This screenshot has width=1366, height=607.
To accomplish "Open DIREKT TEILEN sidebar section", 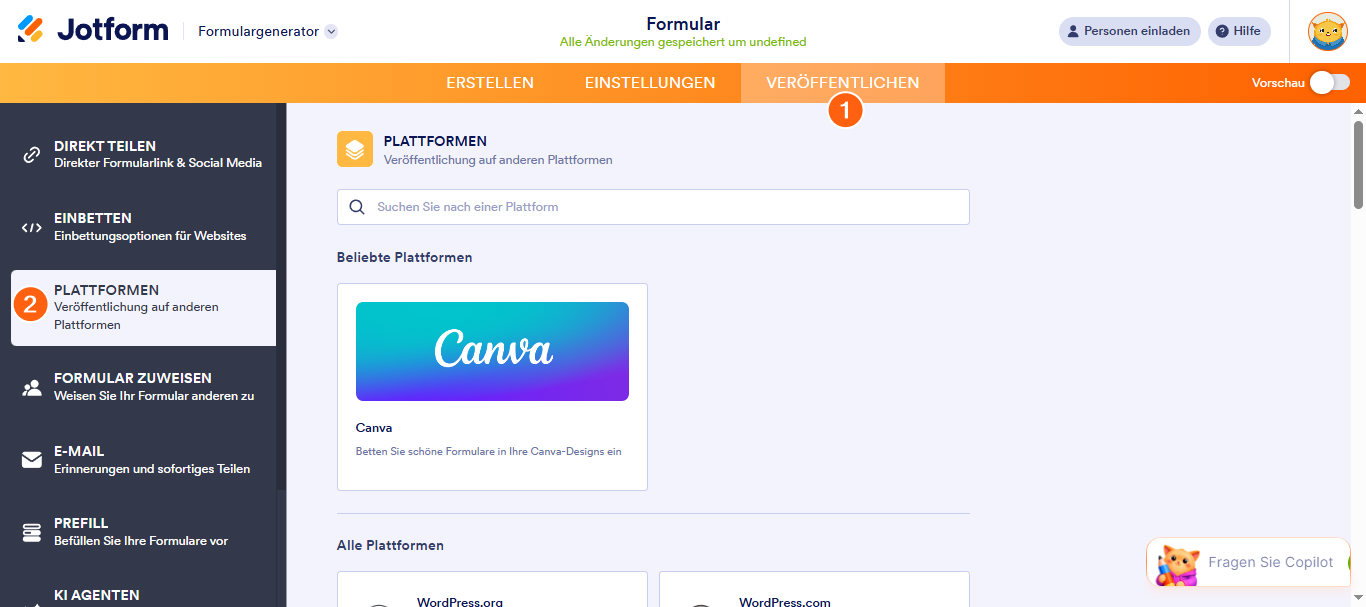I will (143, 154).
